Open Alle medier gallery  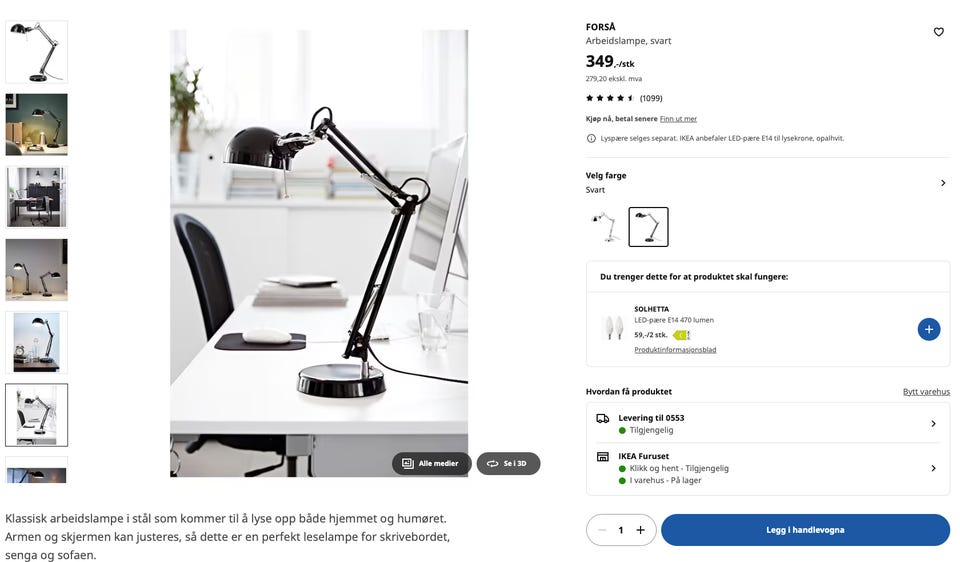coord(431,463)
